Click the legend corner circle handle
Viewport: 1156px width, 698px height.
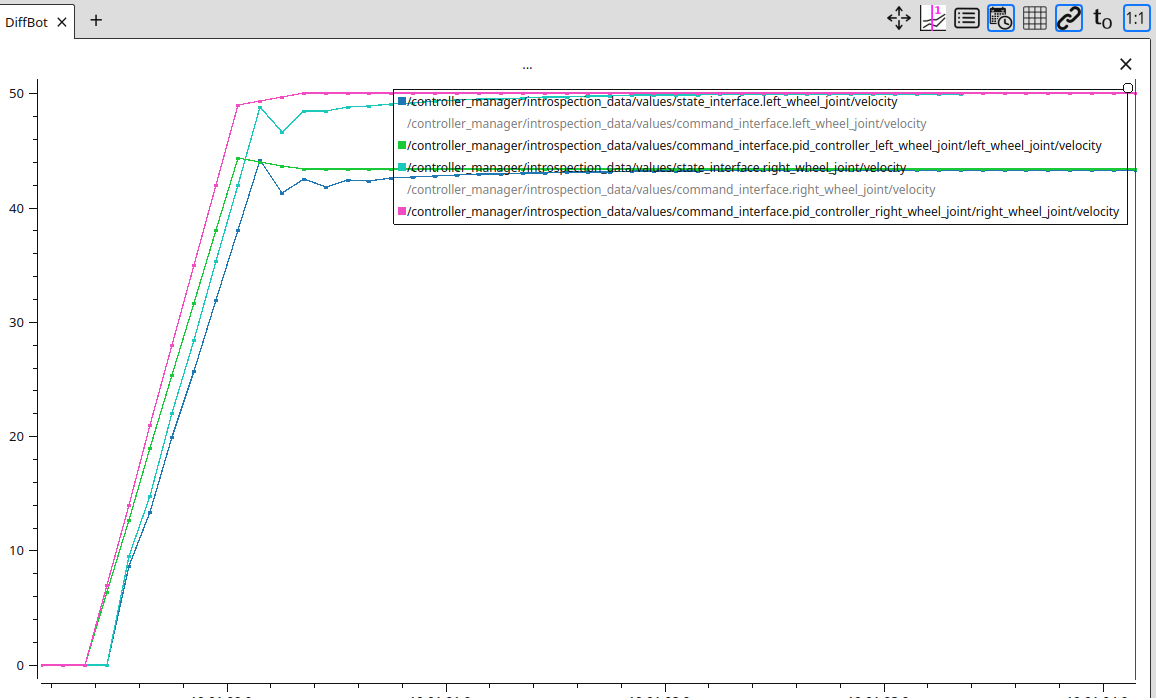1128,88
